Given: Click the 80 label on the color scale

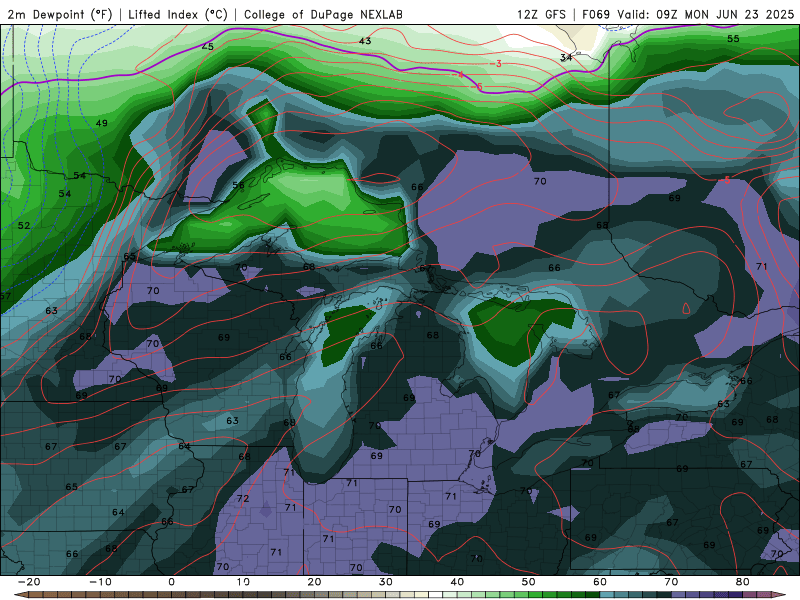Looking at the screenshot, I should click(x=743, y=582).
